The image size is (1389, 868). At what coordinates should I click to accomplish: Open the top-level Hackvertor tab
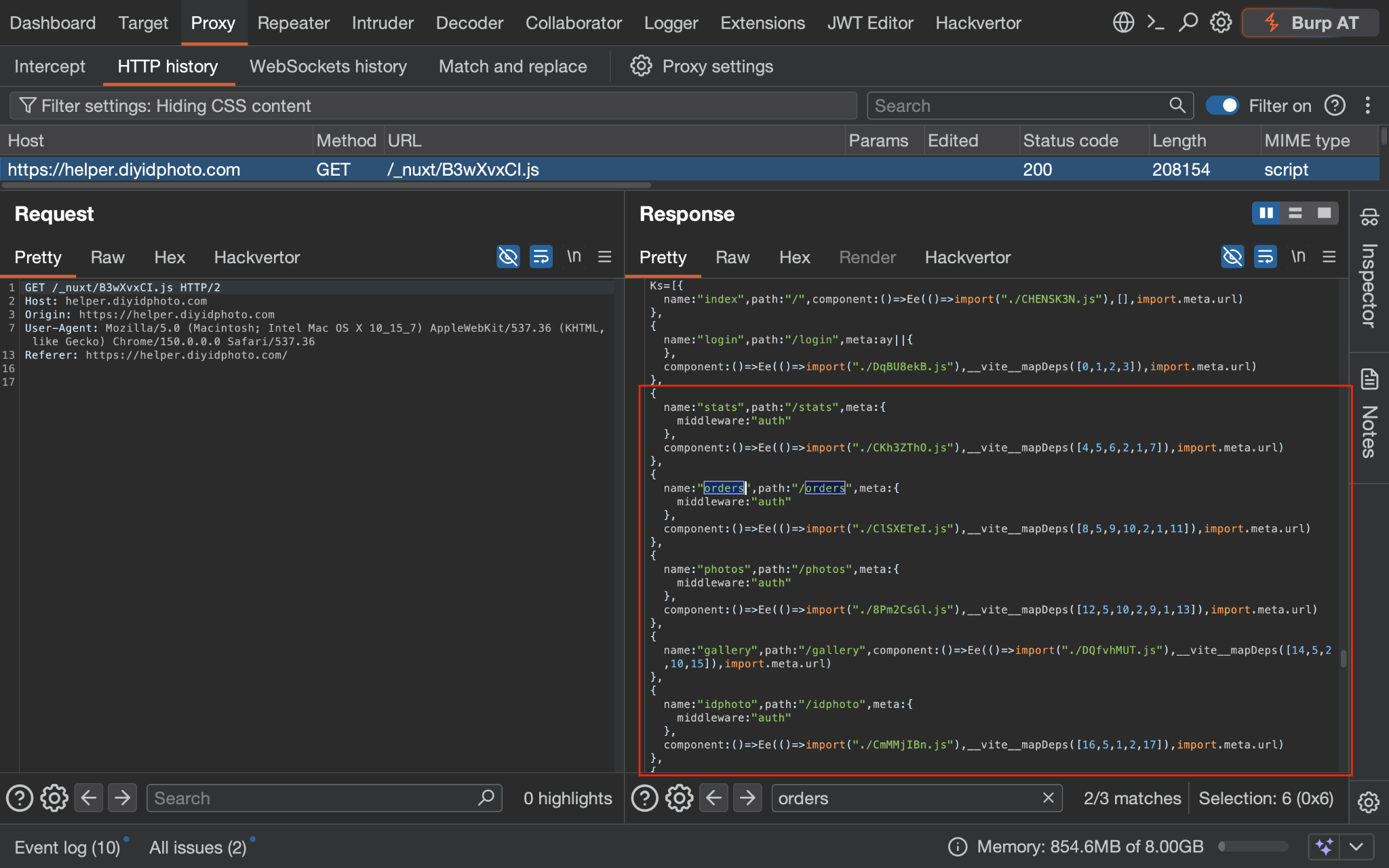point(978,22)
